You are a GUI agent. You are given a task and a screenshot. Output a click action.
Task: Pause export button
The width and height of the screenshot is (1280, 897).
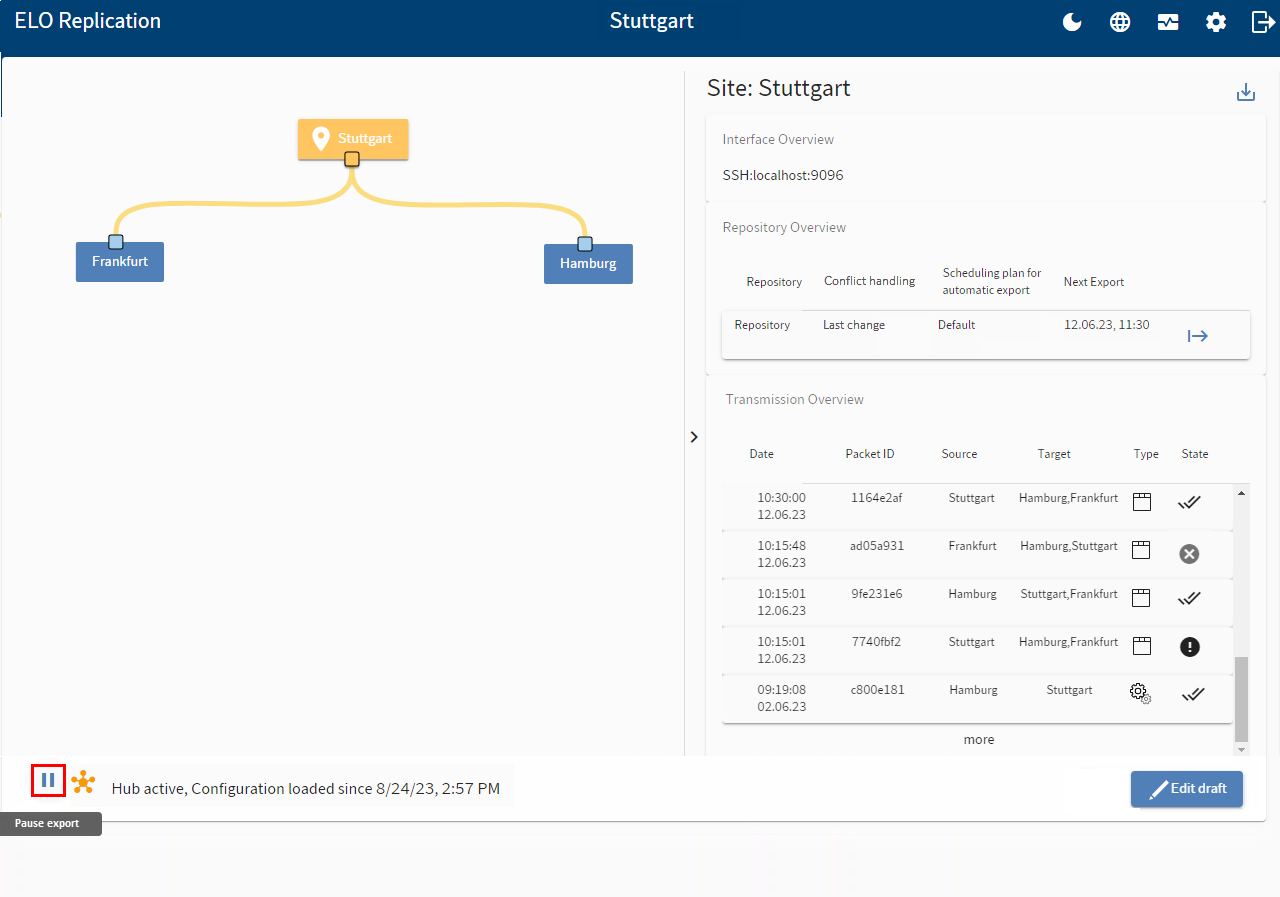click(x=48, y=779)
